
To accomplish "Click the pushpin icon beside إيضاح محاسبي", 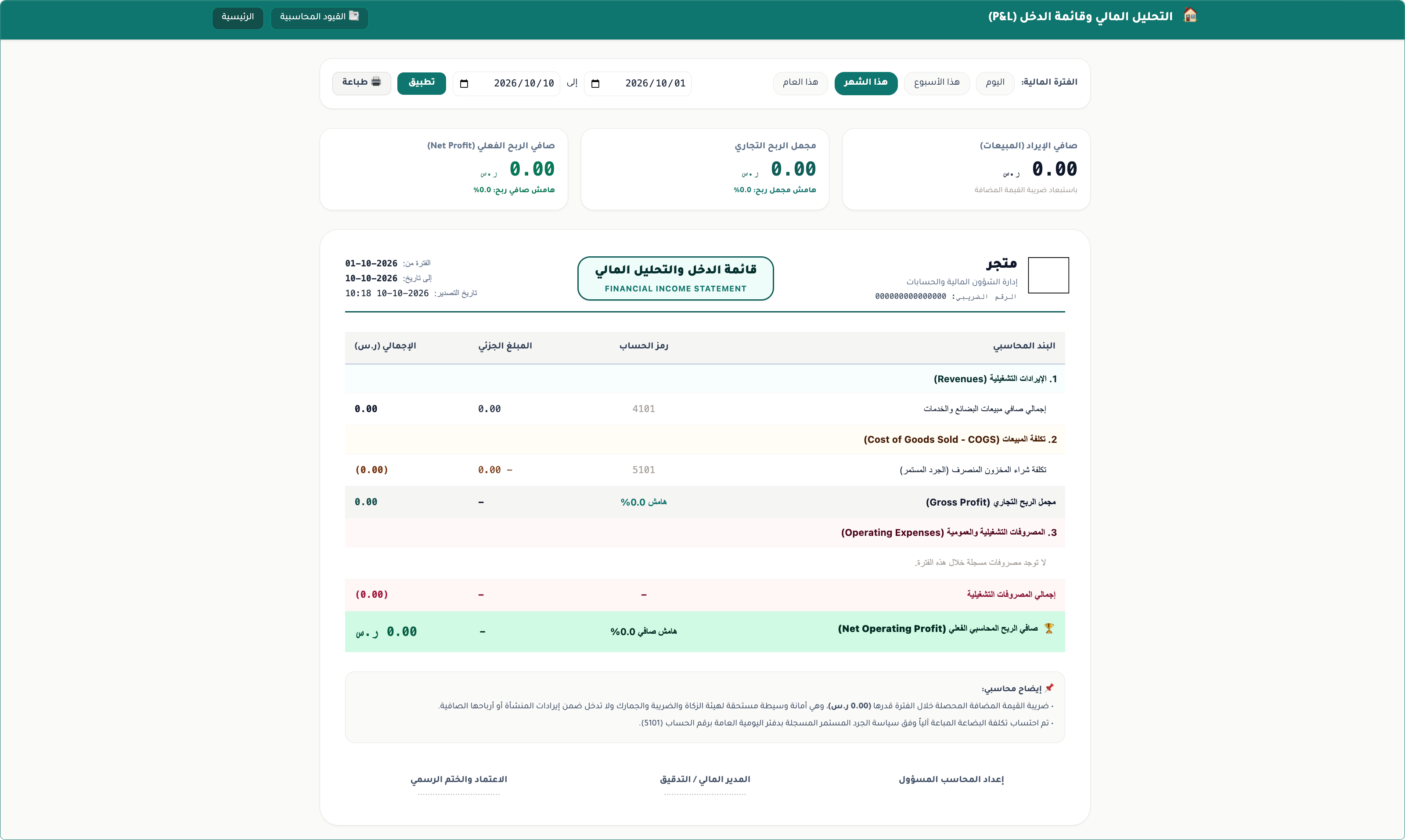I will point(1049,688).
